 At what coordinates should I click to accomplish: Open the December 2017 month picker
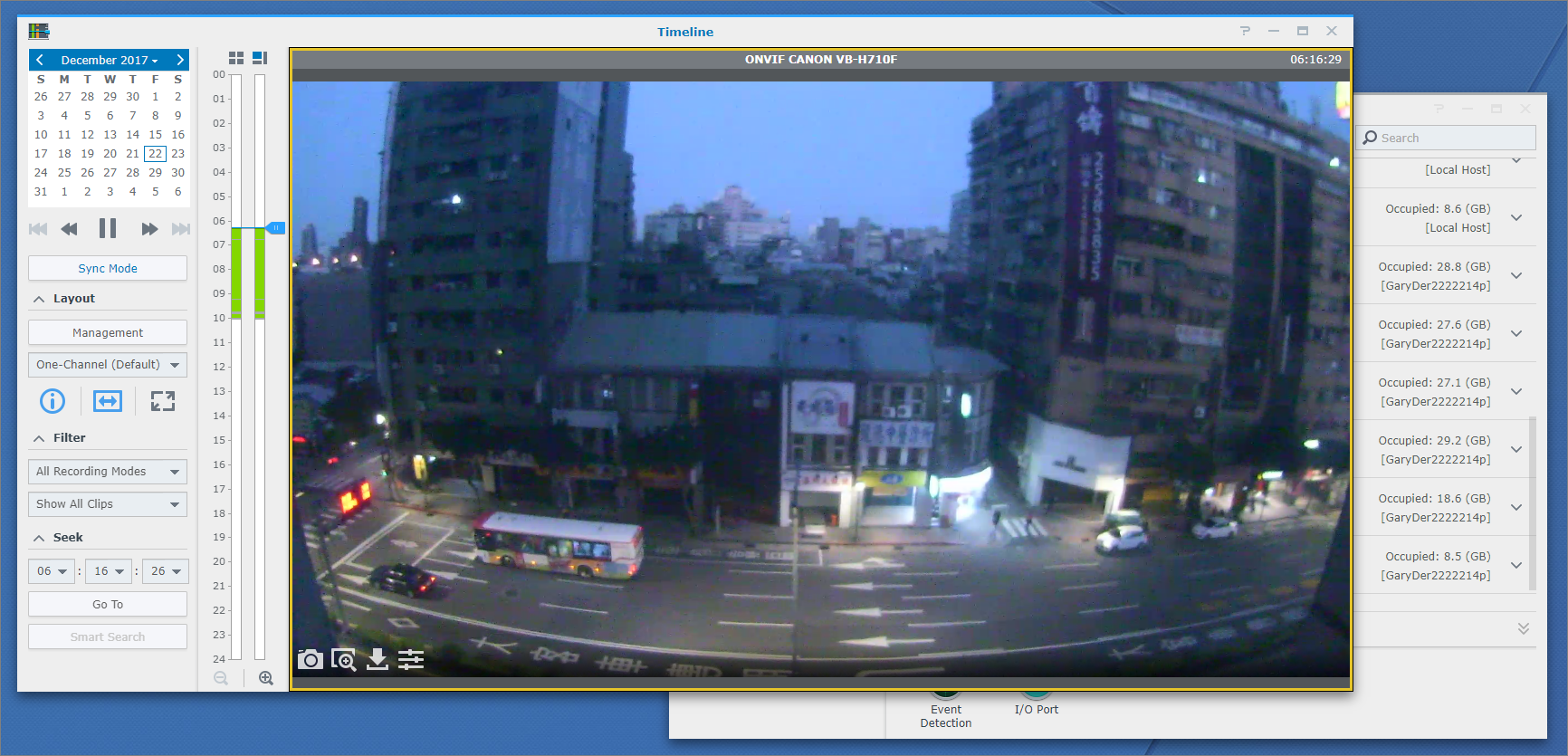pyautogui.click(x=109, y=60)
